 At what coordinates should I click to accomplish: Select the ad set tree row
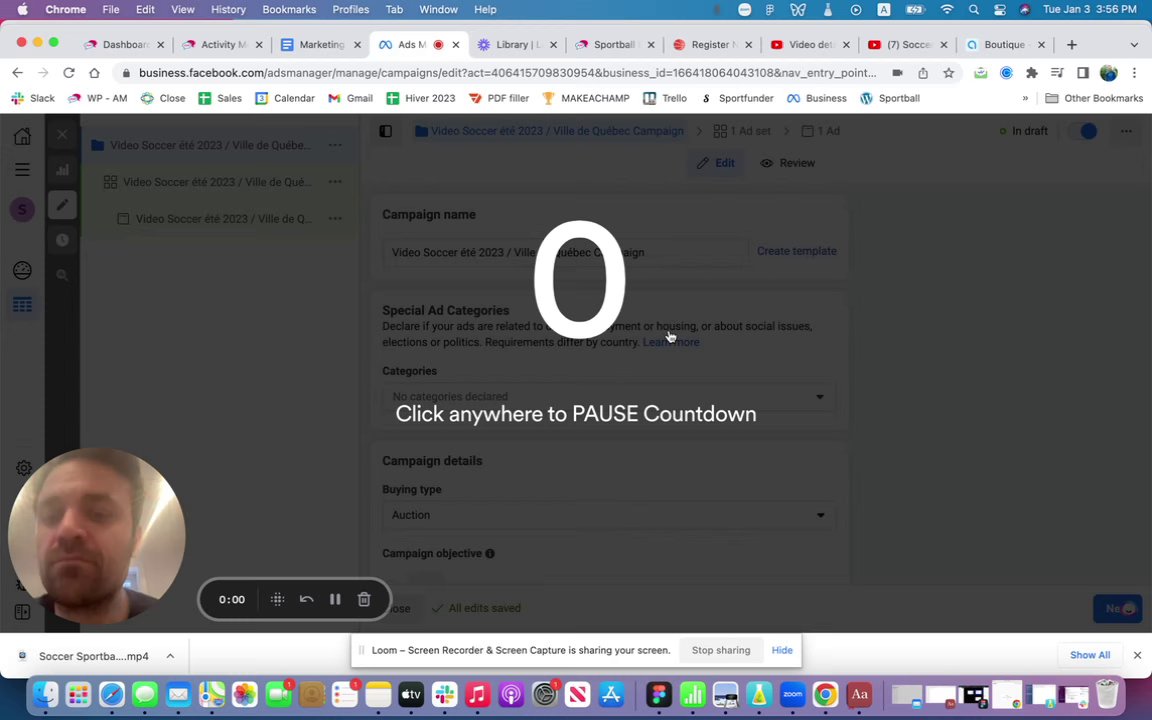220,181
